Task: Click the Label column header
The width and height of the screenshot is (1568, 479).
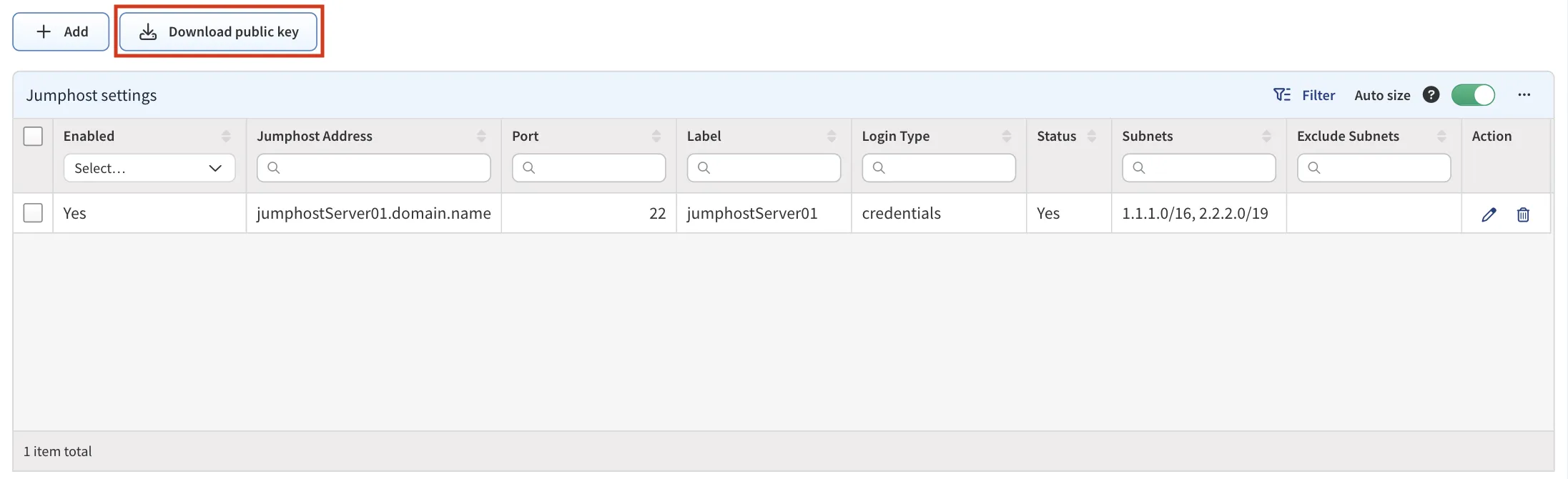Action: pos(704,136)
